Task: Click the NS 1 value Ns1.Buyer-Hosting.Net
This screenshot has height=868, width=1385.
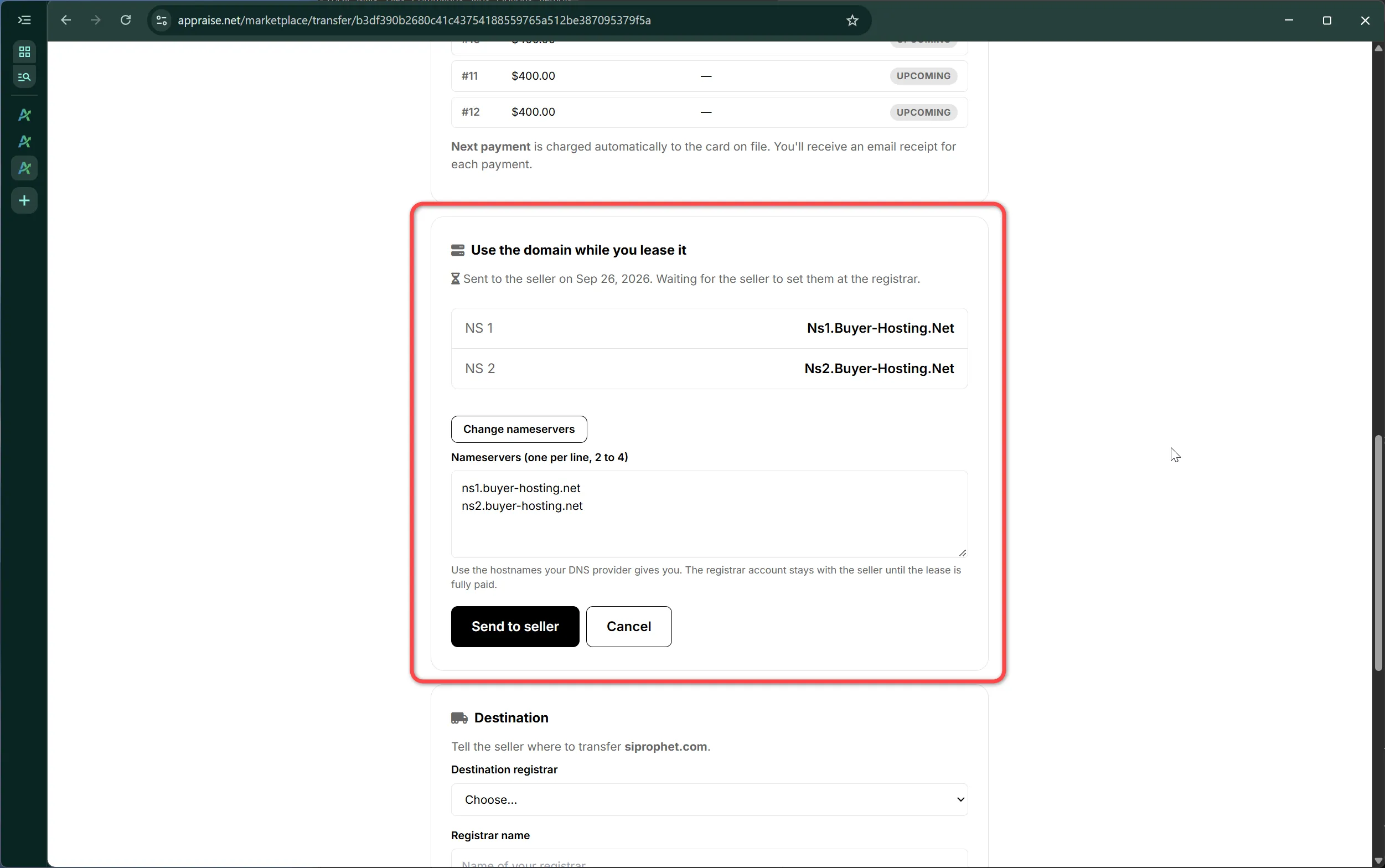Action: pyautogui.click(x=880, y=328)
